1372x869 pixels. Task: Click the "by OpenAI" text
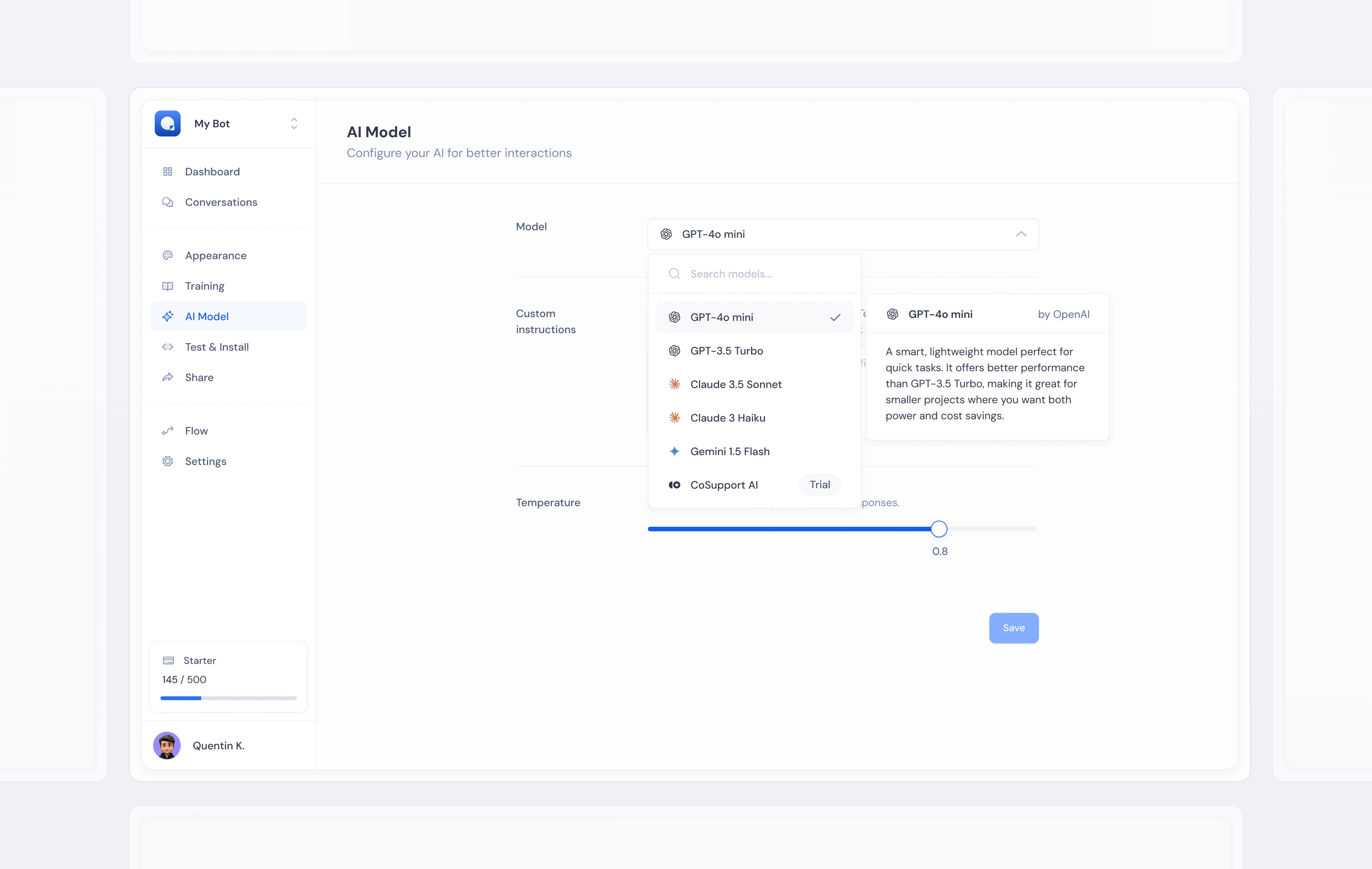[x=1064, y=314]
